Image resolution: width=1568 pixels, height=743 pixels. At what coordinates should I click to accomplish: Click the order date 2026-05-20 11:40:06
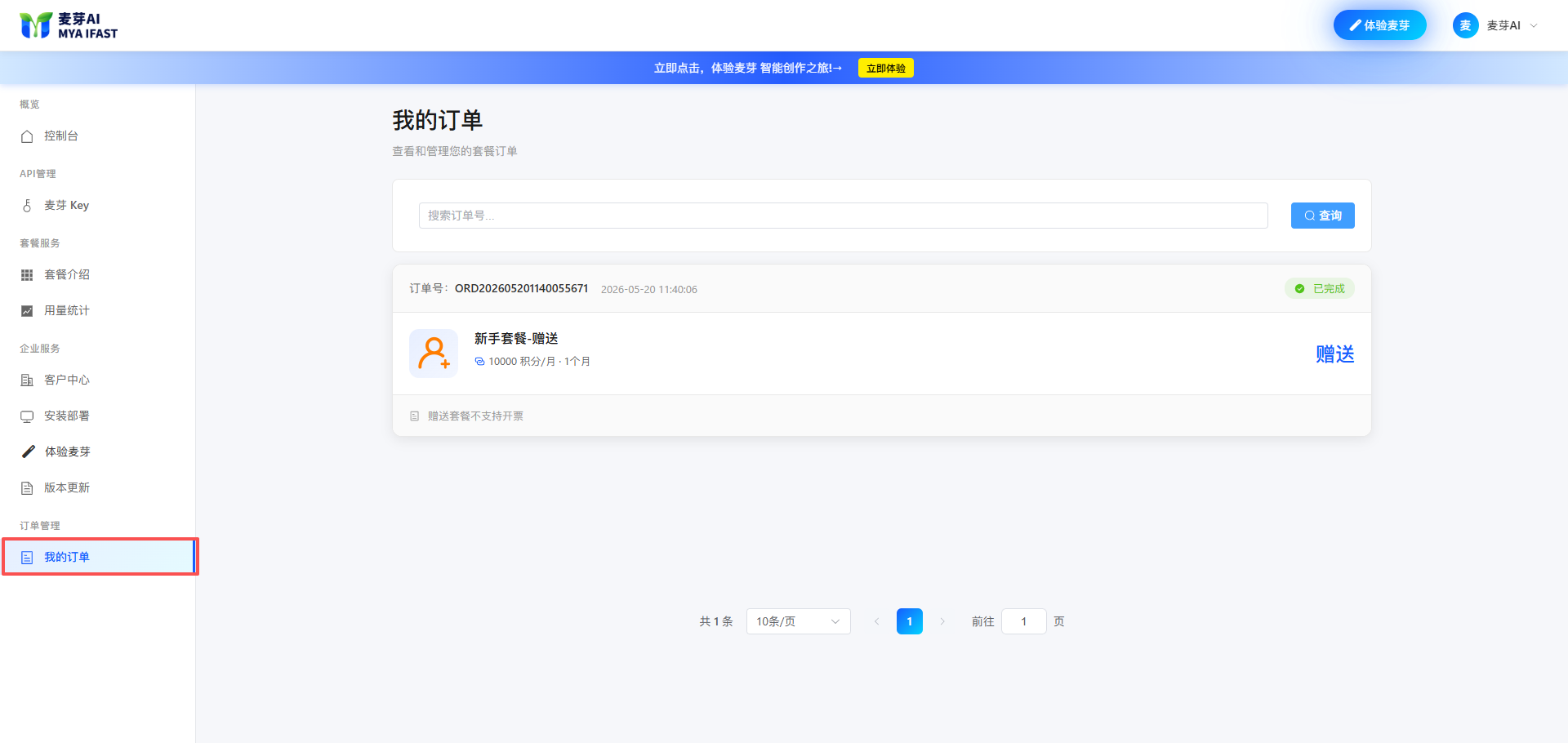649,290
